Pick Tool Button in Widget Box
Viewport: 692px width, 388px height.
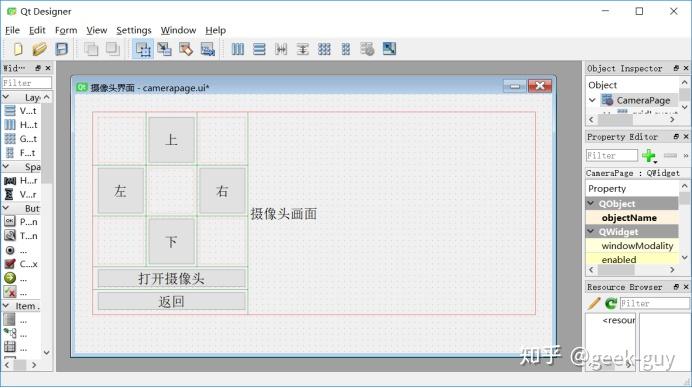(x=21, y=236)
